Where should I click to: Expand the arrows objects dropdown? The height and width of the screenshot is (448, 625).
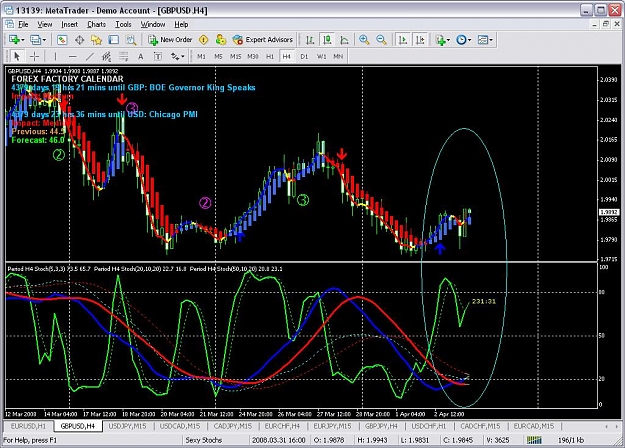(x=183, y=57)
